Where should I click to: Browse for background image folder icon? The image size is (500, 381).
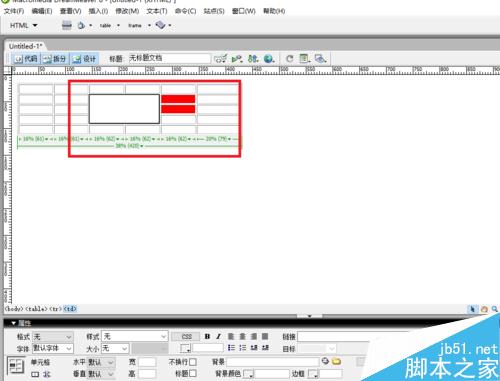(x=337, y=361)
